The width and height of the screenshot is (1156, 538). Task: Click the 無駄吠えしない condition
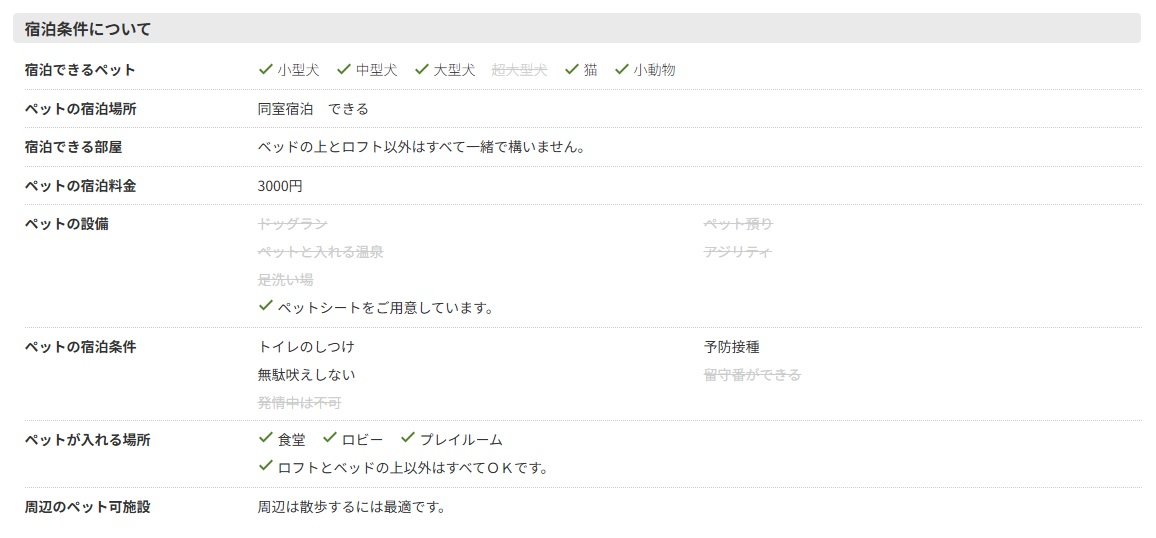(x=306, y=375)
